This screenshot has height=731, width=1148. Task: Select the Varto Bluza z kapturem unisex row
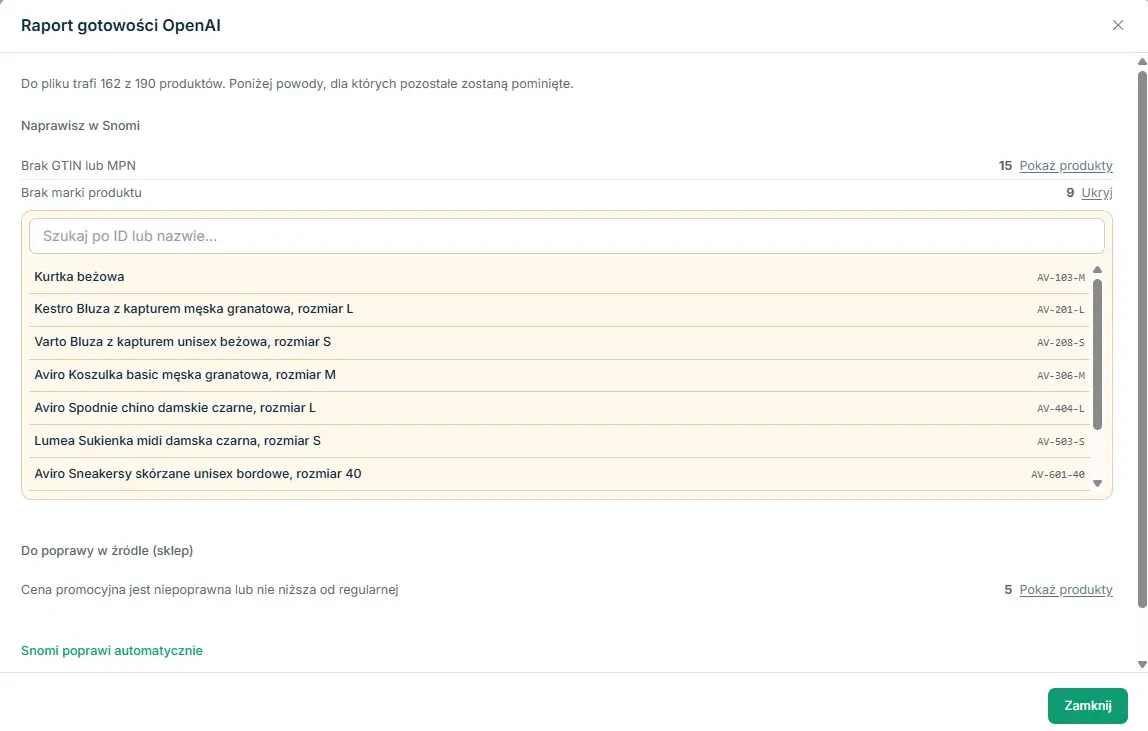559,343
